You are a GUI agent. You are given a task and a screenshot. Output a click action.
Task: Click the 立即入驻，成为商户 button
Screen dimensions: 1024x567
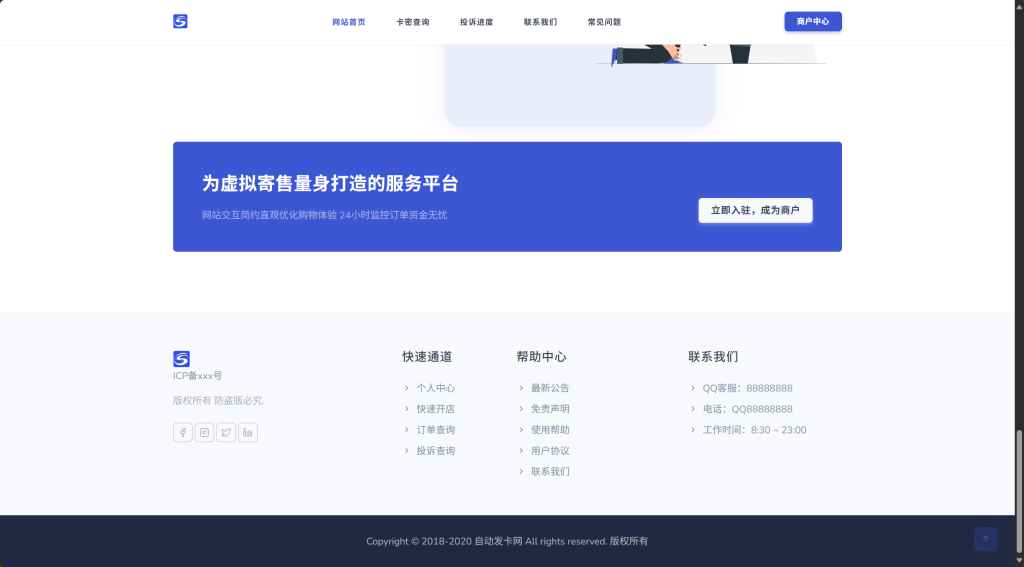(756, 210)
